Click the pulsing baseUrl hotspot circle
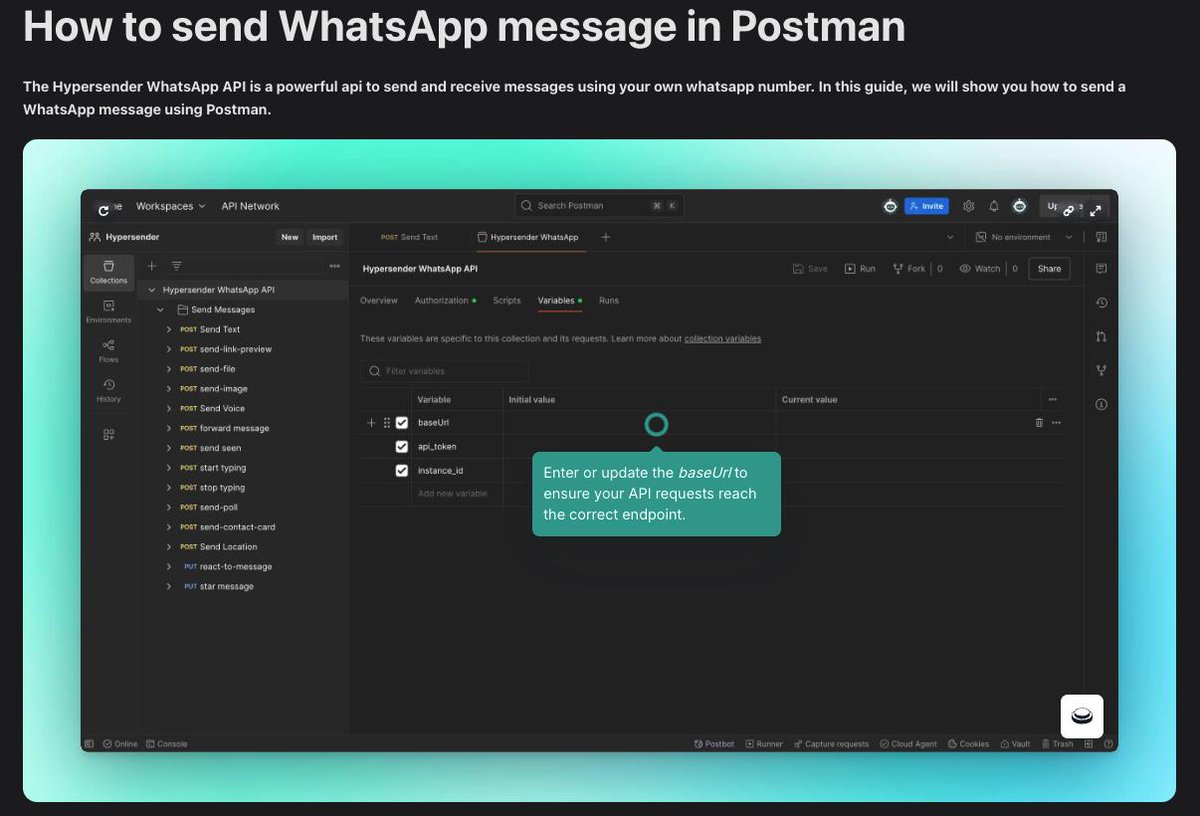The image size is (1200, 816). 656,425
